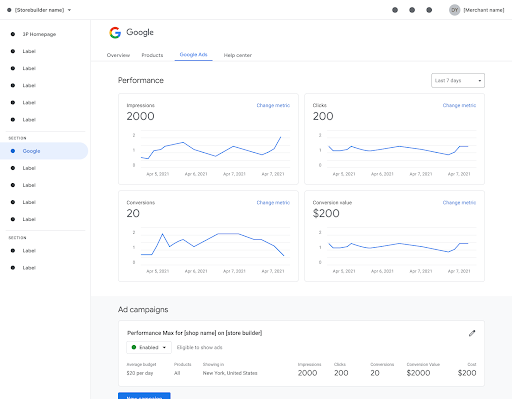The width and height of the screenshot is (512, 399).
Task: Open the merchant avatar icon in top bar
Action: [455, 10]
